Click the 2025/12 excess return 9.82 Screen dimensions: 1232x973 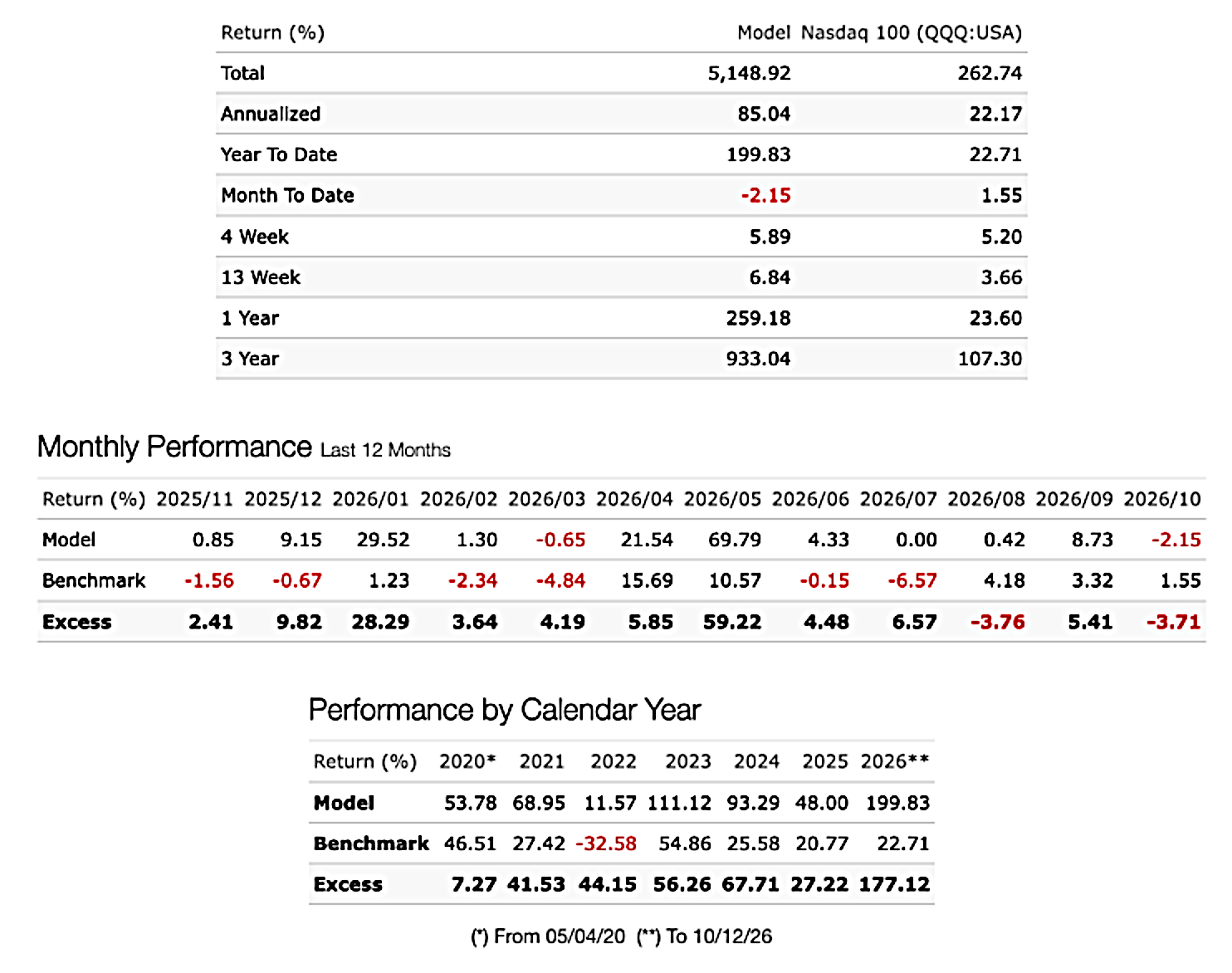[x=299, y=622]
